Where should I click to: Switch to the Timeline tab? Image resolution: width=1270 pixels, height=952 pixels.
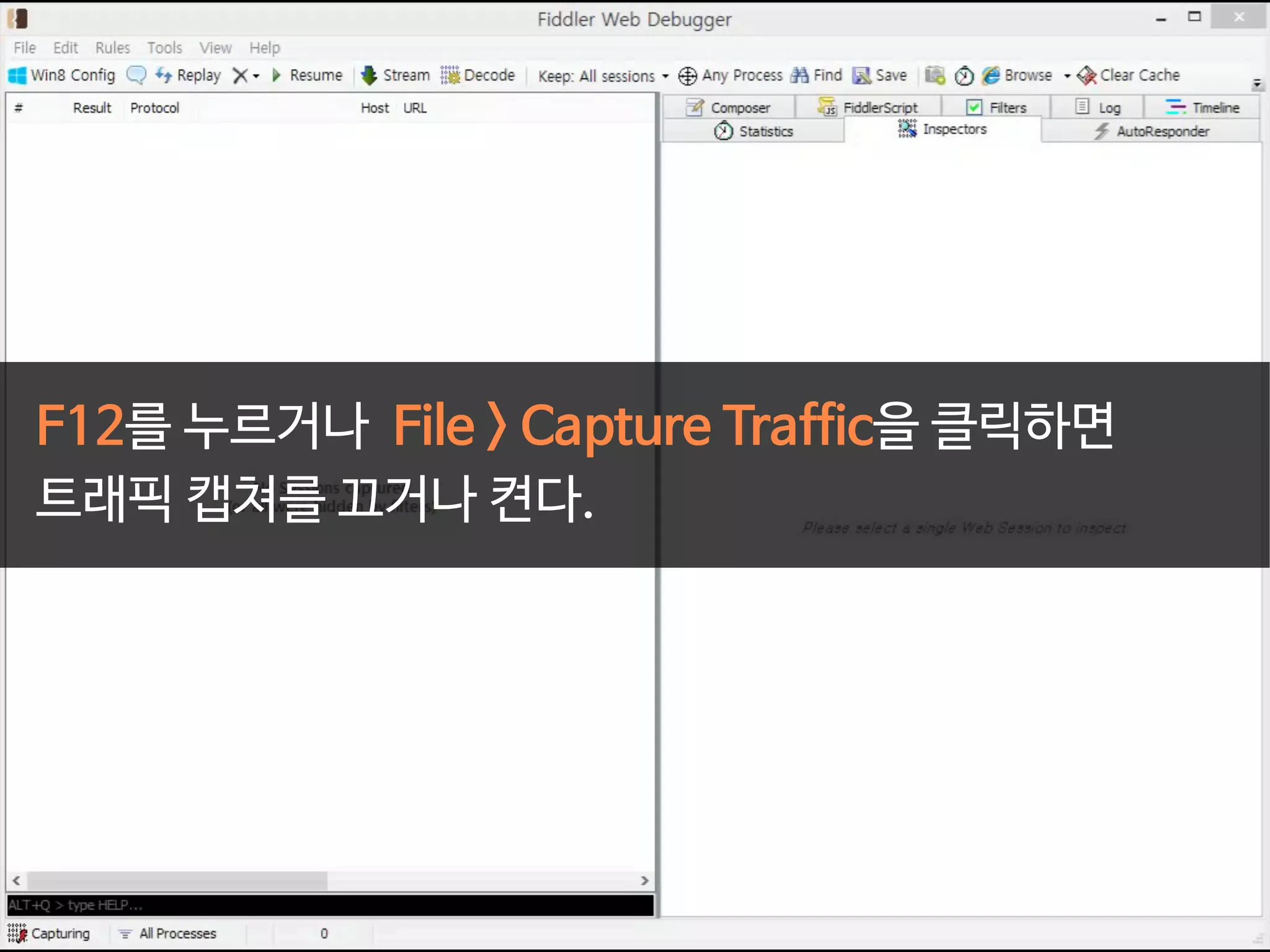click(1202, 107)
